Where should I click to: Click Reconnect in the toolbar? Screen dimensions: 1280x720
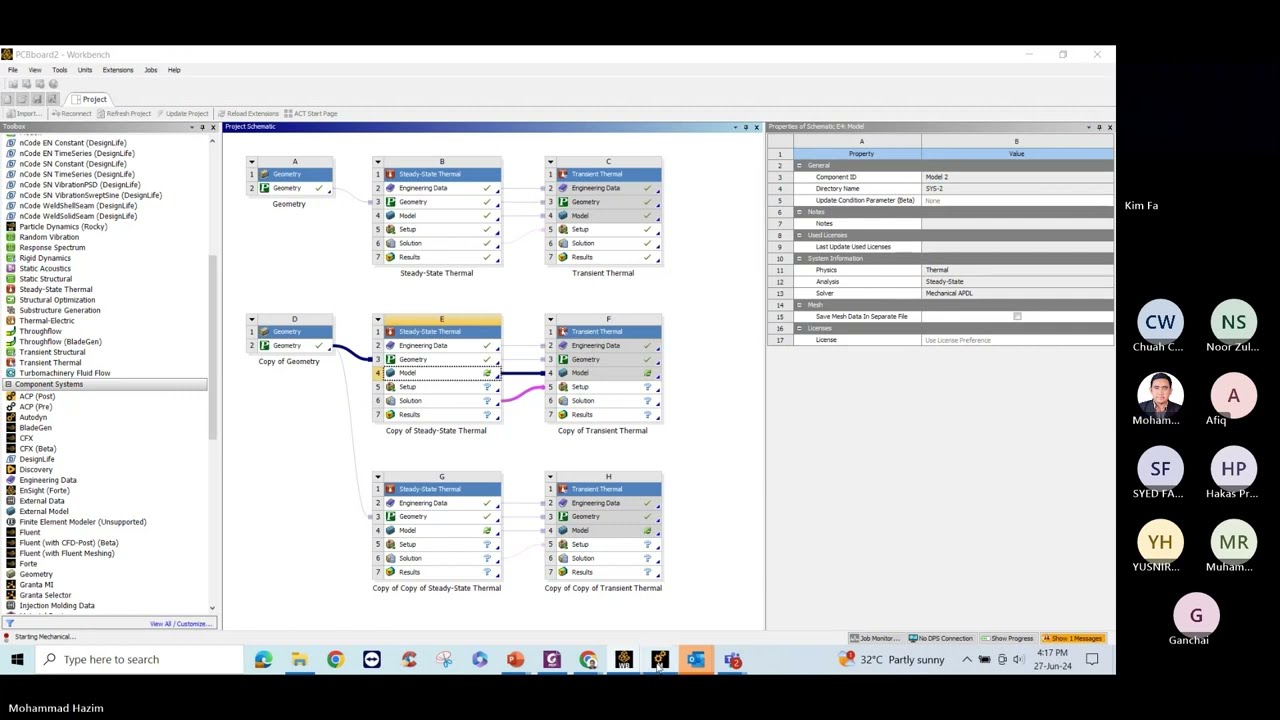(x=72, y=113)
